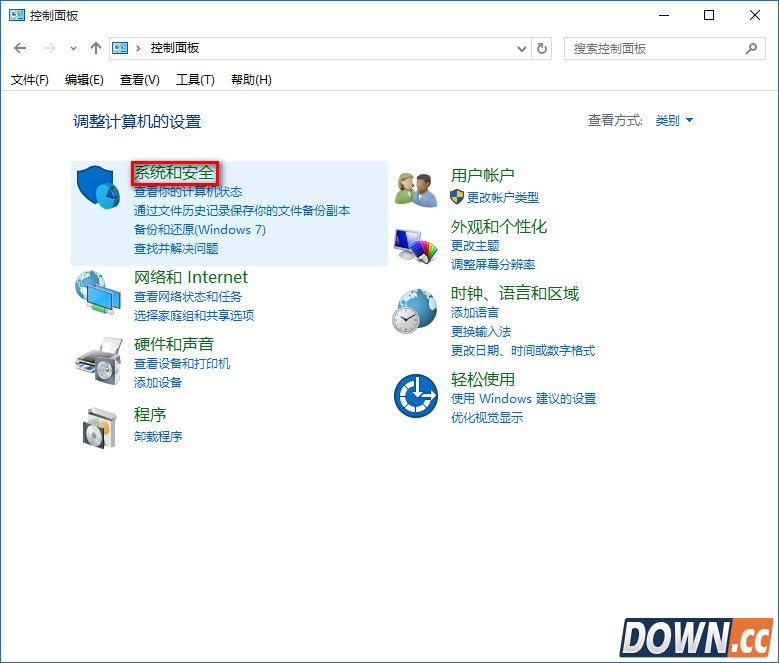The image size is (779, 663).
Task: Click the 控制面板 breadcrumb in address bar
Action: click(x=175, y=48)
